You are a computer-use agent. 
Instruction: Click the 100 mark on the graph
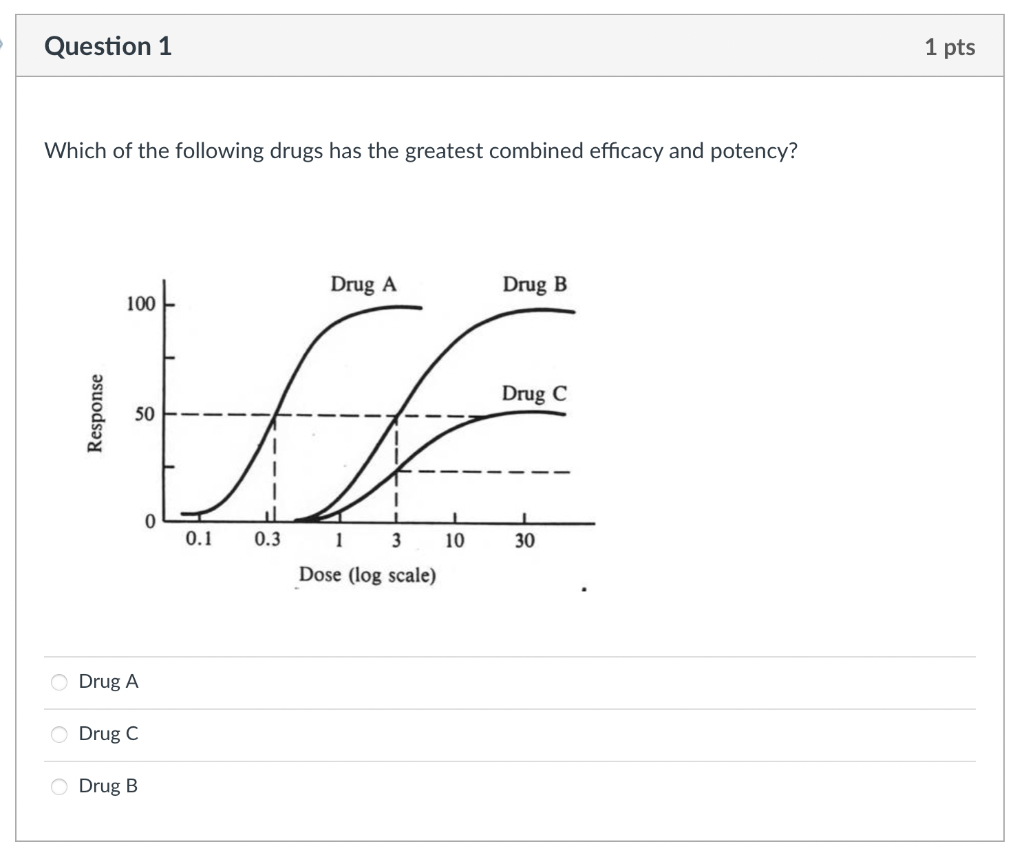pos(141,302)
